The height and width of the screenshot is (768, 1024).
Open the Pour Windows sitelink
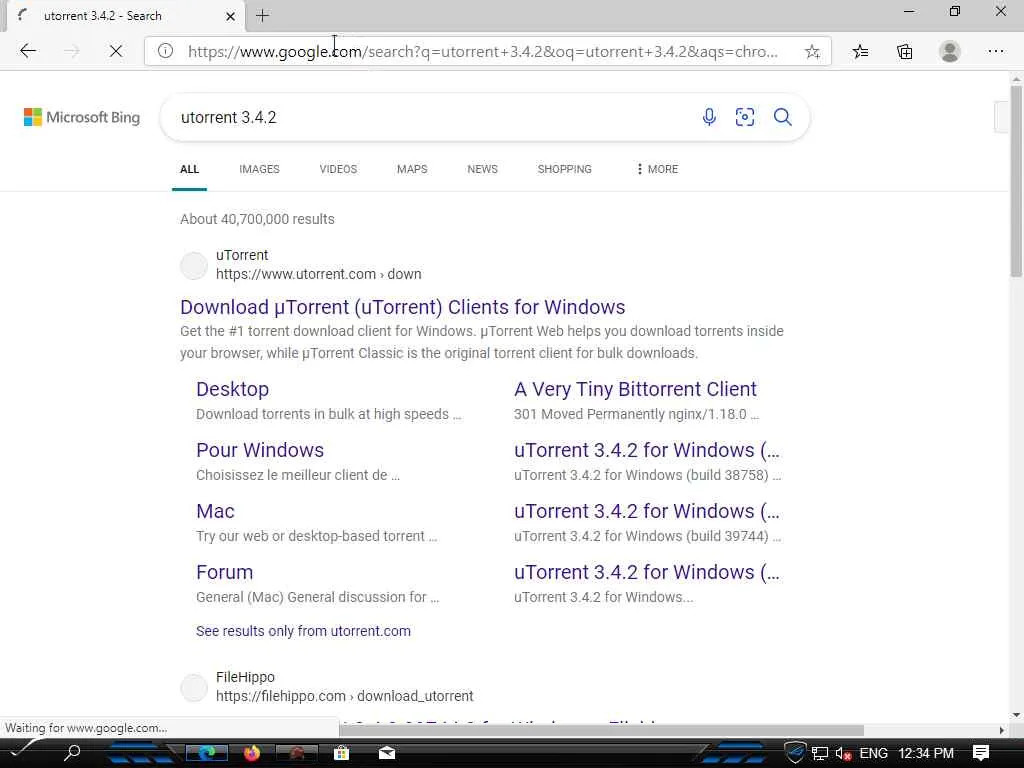260,450
